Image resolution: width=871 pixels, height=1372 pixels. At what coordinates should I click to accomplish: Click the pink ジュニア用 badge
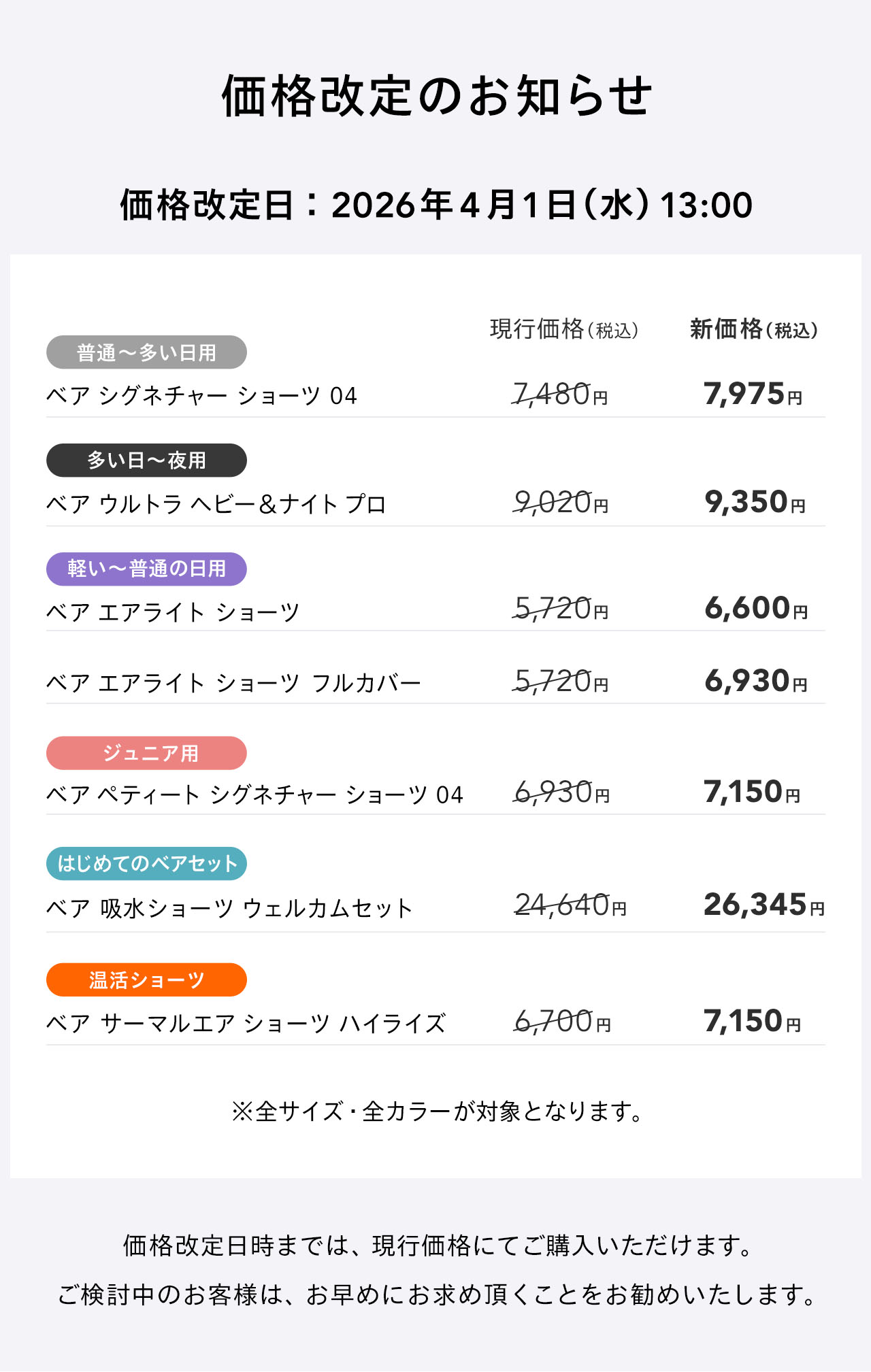[146, 753]
